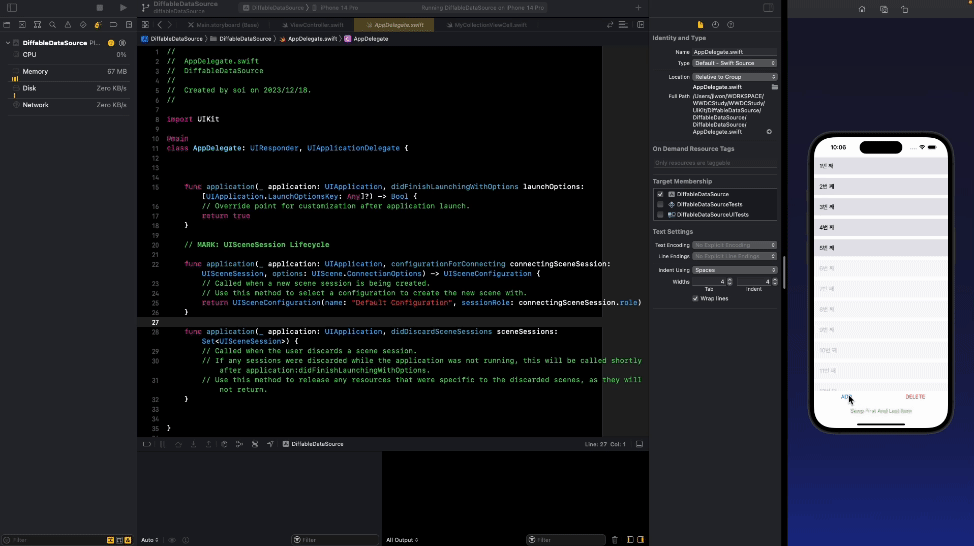Open the History inspector clock icon
The image size is (974, 546).
pyautogui.click(x=715, y=24)
